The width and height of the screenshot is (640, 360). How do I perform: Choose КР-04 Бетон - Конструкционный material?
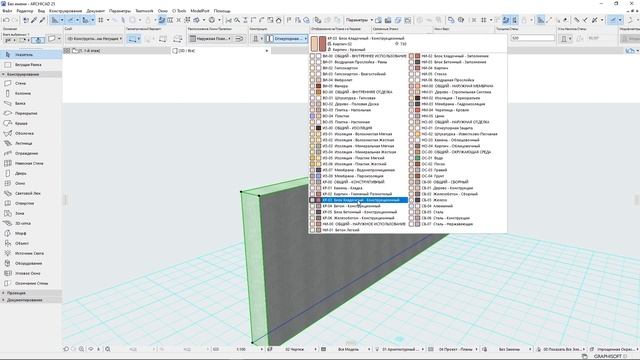pyautogui.click(x=358, y=206)
